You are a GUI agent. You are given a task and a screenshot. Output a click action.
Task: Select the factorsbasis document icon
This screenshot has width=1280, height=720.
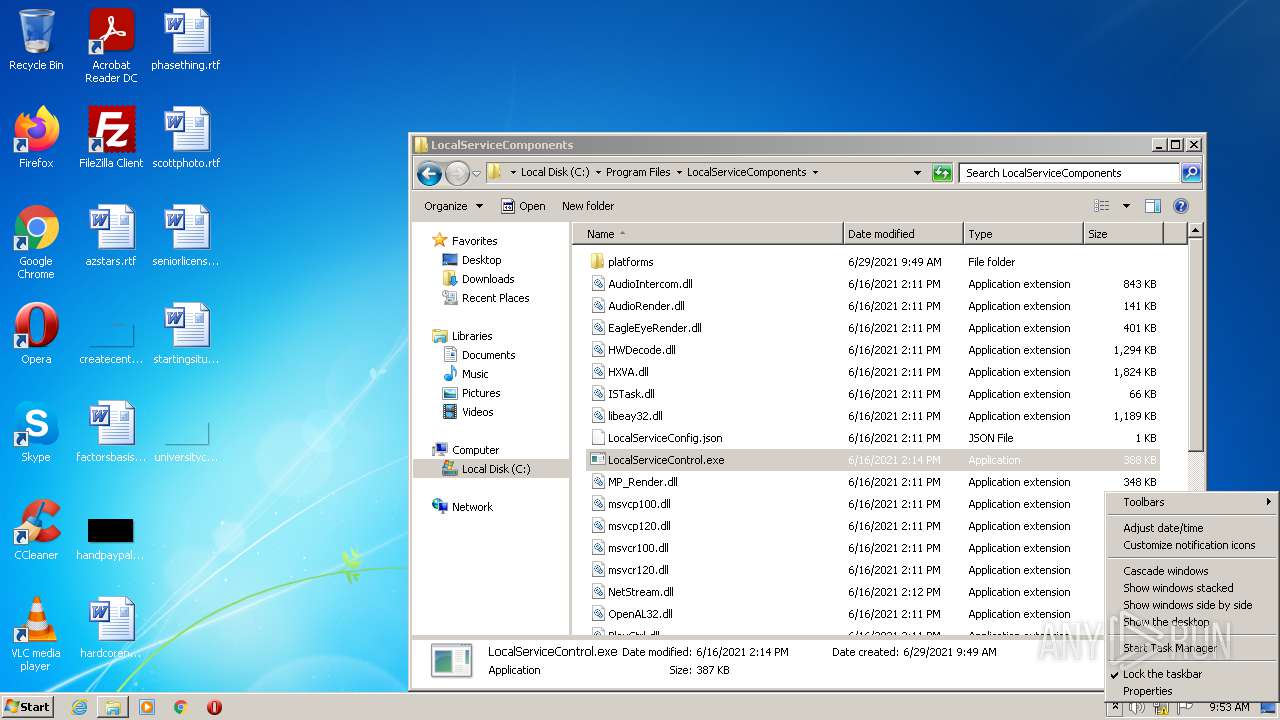111,432
